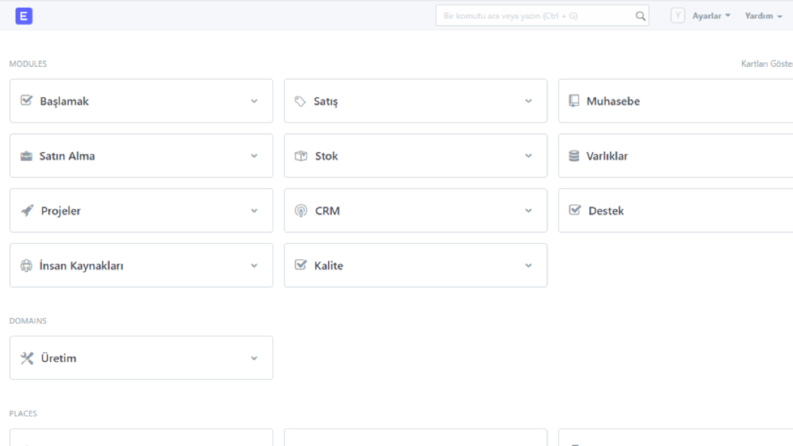
Task: Click the Başlamak checkmark icon
Action: [x=26, y=100]
